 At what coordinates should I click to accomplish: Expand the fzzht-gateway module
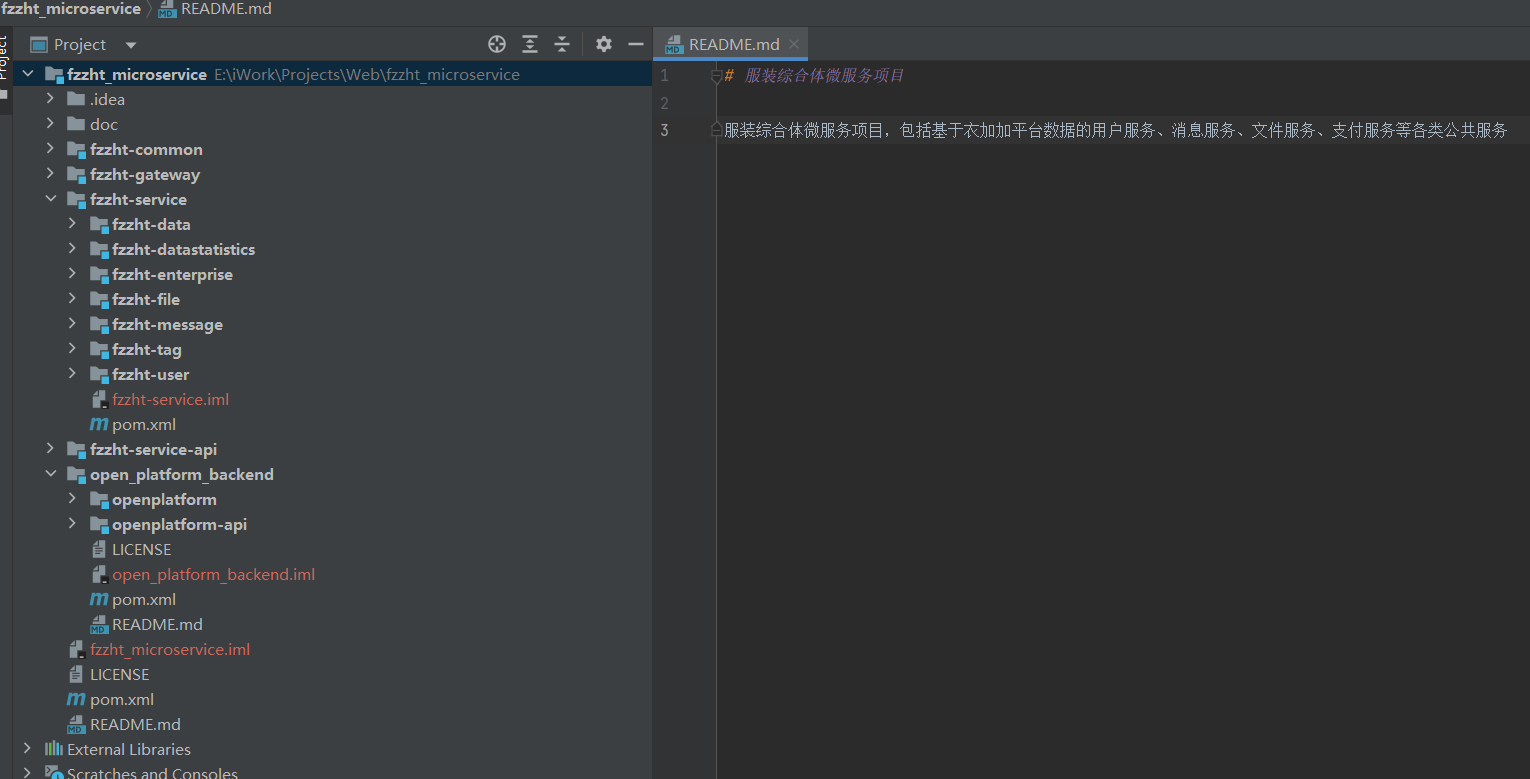coord(50,174)
